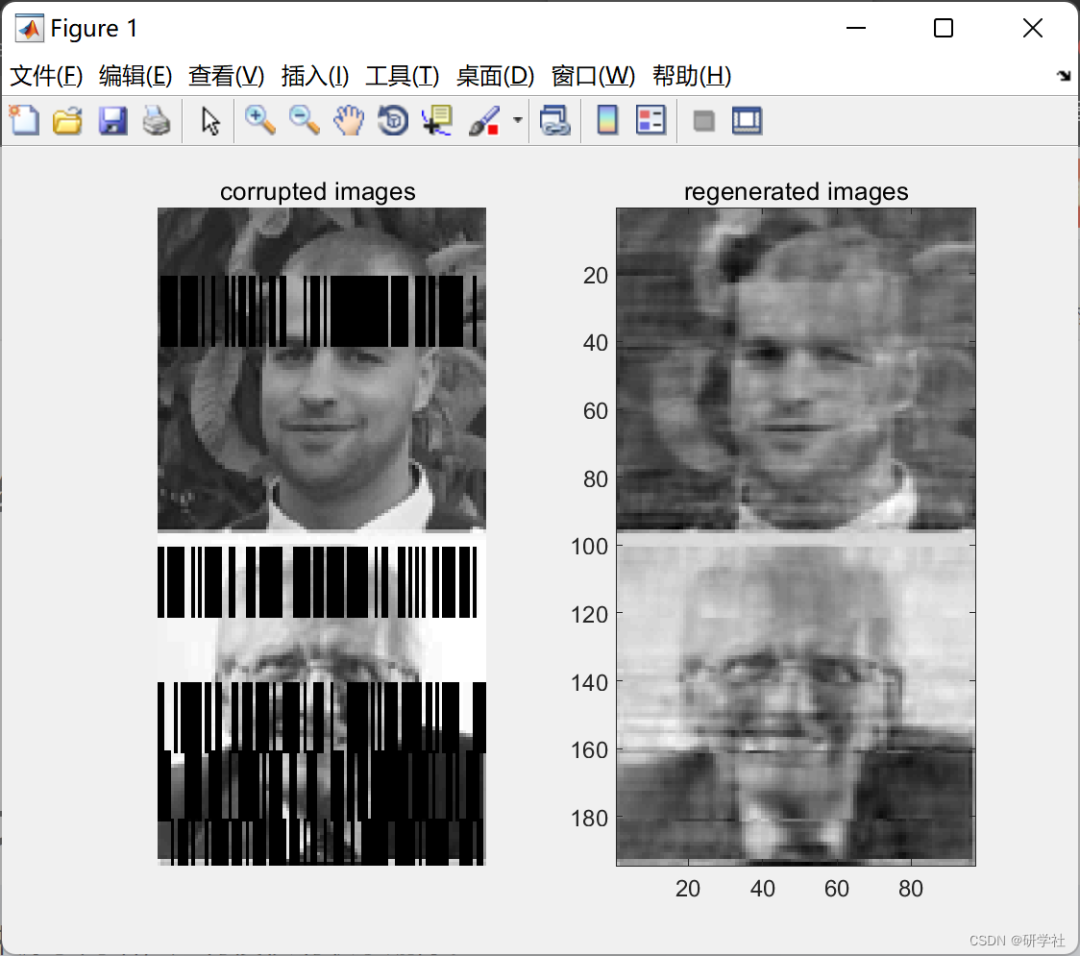Image resolution: width=1080 pixels, height=956 pixels.
Task: Dock the figure using the corner arrow
Action: pos(1064,76)
